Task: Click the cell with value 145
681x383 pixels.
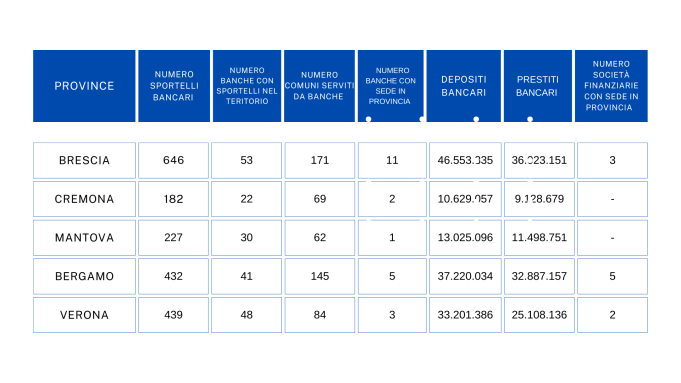Action: point(320,277)
